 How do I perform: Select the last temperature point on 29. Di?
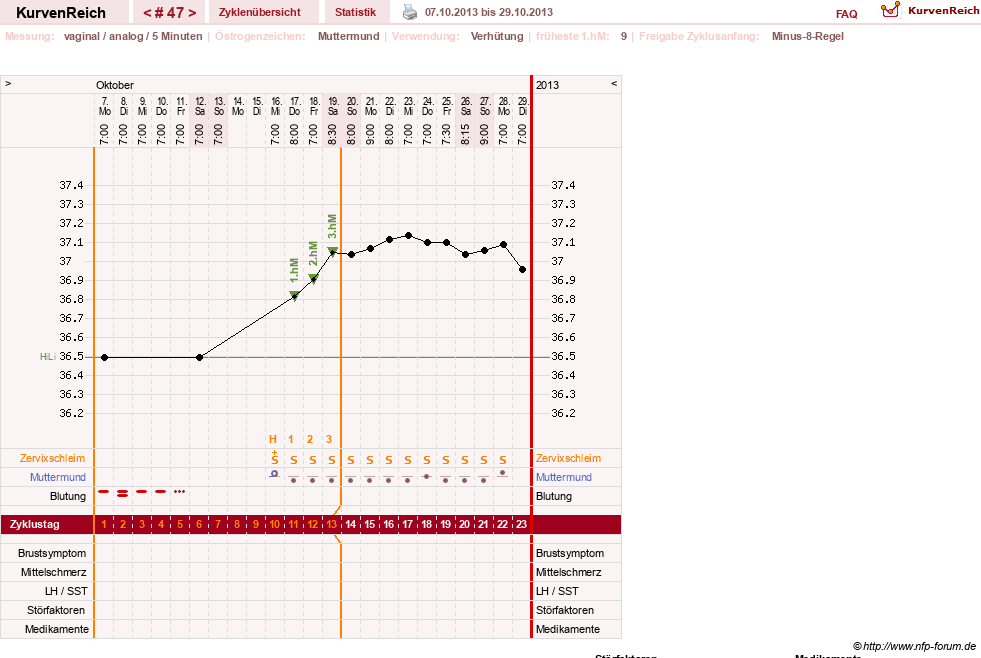point(522,270)
